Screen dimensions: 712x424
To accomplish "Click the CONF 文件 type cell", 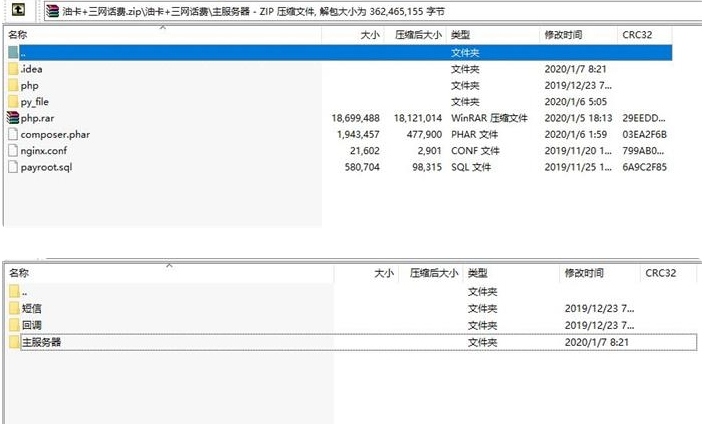I will click(475, 151).
